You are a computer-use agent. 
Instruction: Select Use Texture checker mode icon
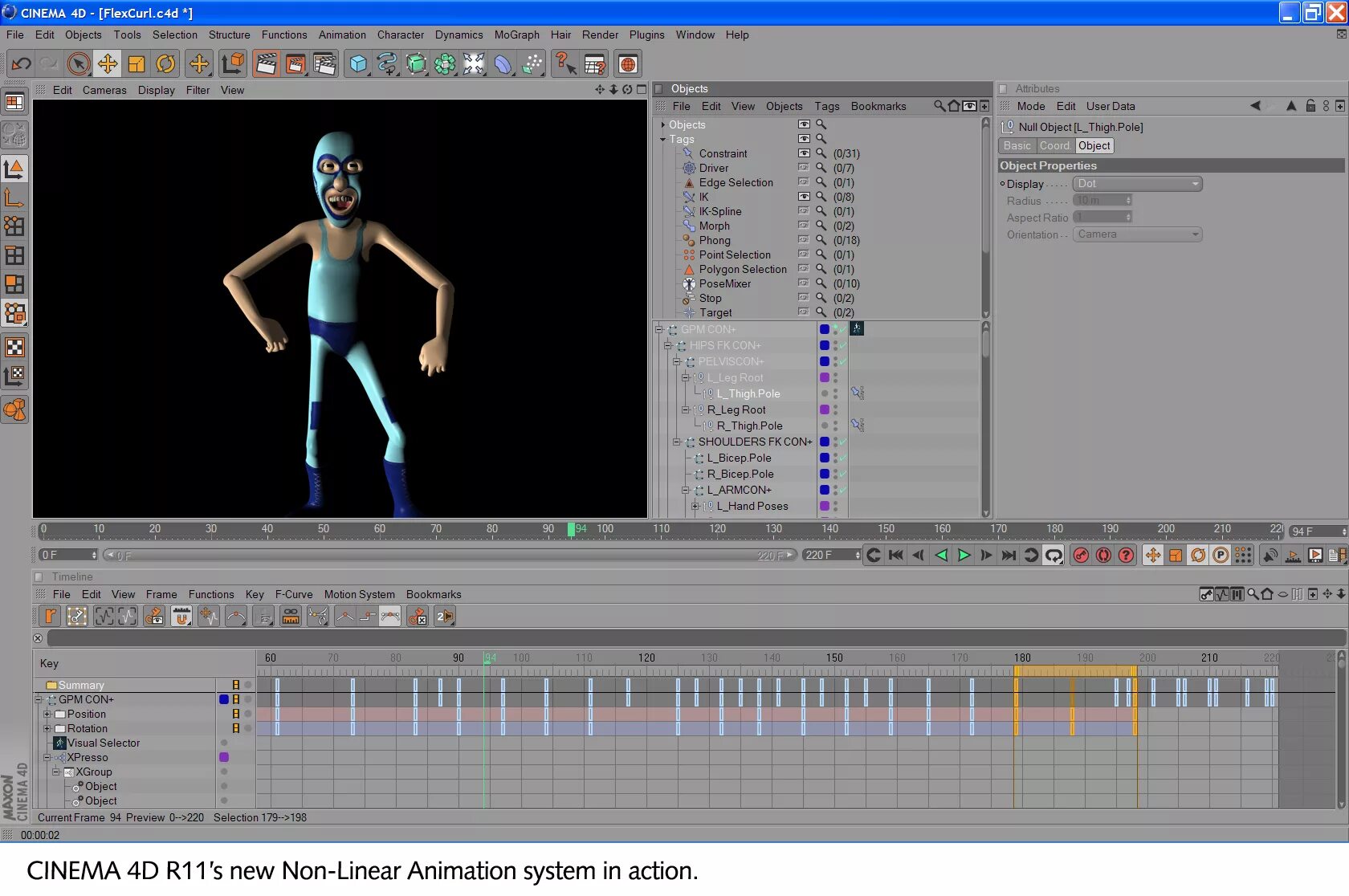coord(14,347)
